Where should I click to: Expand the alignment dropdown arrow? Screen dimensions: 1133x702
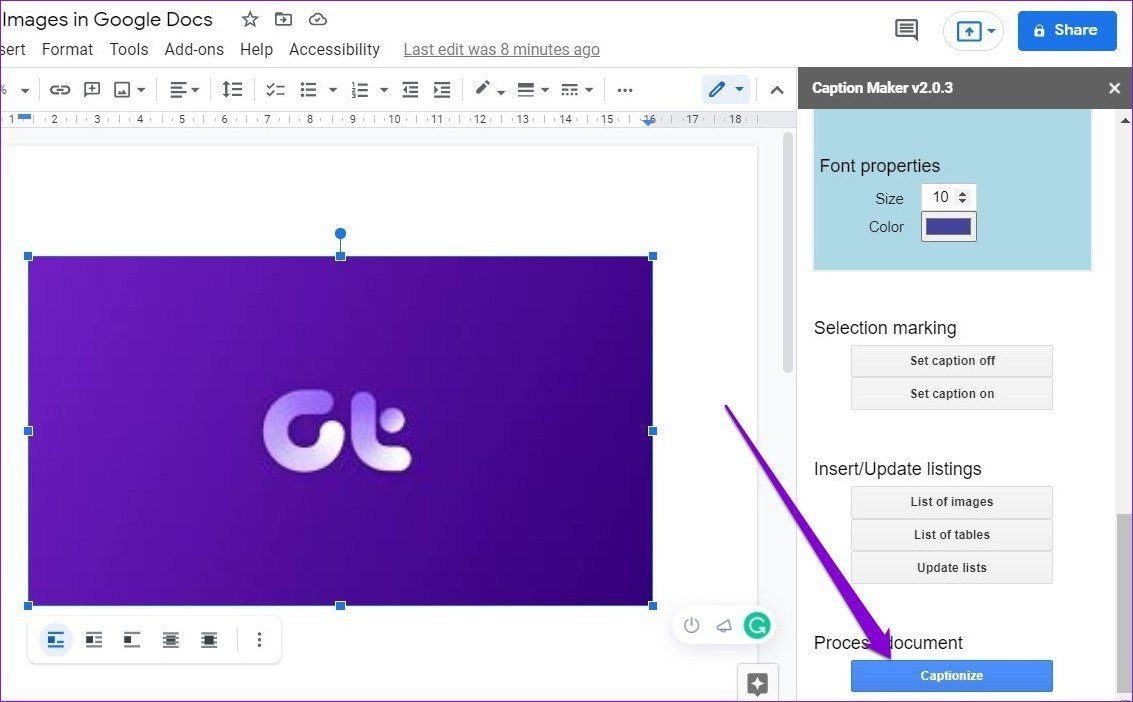195,90
